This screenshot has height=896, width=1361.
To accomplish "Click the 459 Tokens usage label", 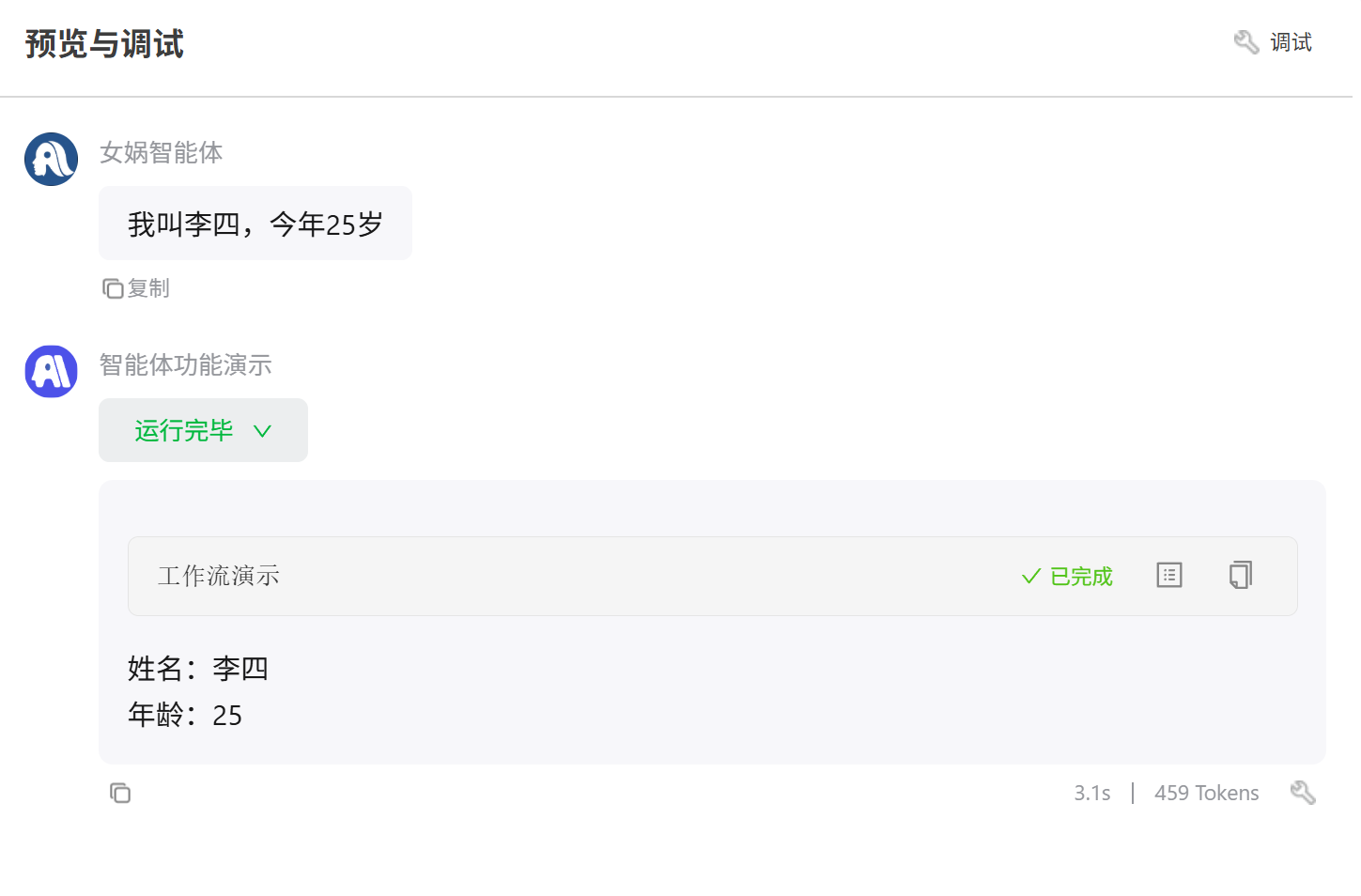I will 1206,794.
